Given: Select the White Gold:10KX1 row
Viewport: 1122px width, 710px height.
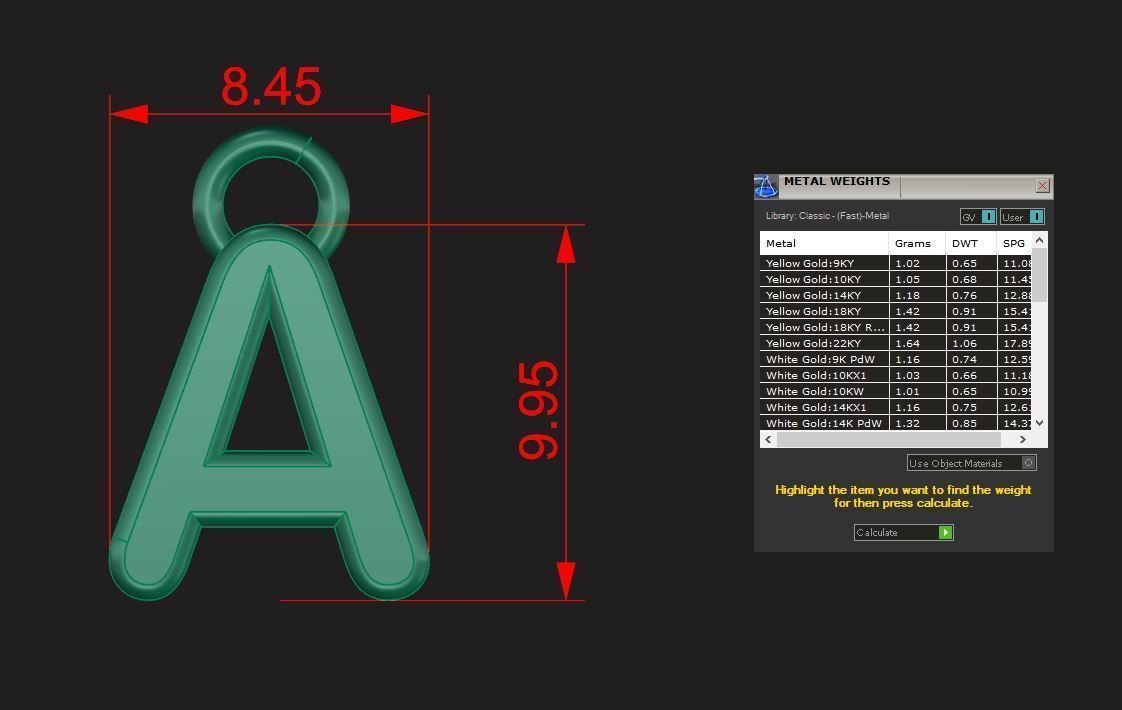Looking at the screenshot, I should pos(895,375).
